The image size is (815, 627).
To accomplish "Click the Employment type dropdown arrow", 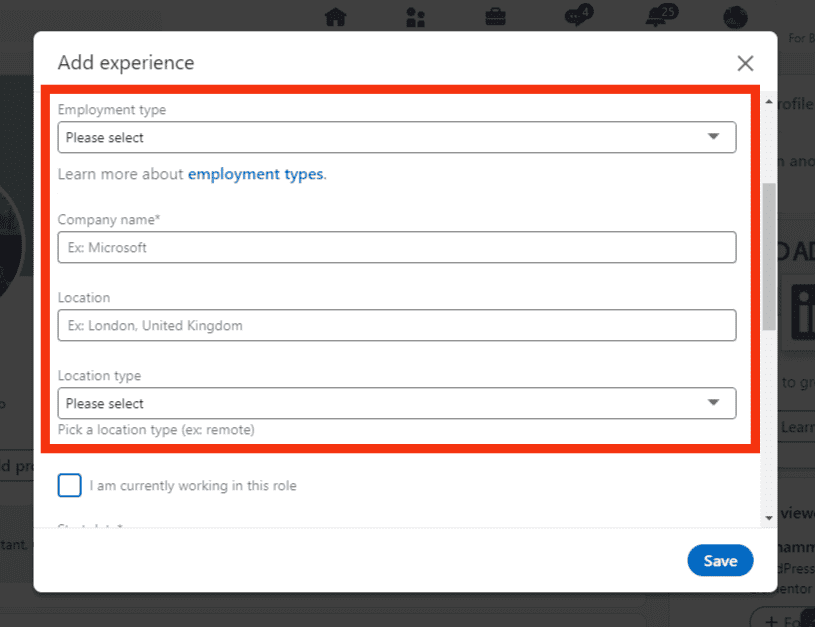I will (x=713, y=137).
